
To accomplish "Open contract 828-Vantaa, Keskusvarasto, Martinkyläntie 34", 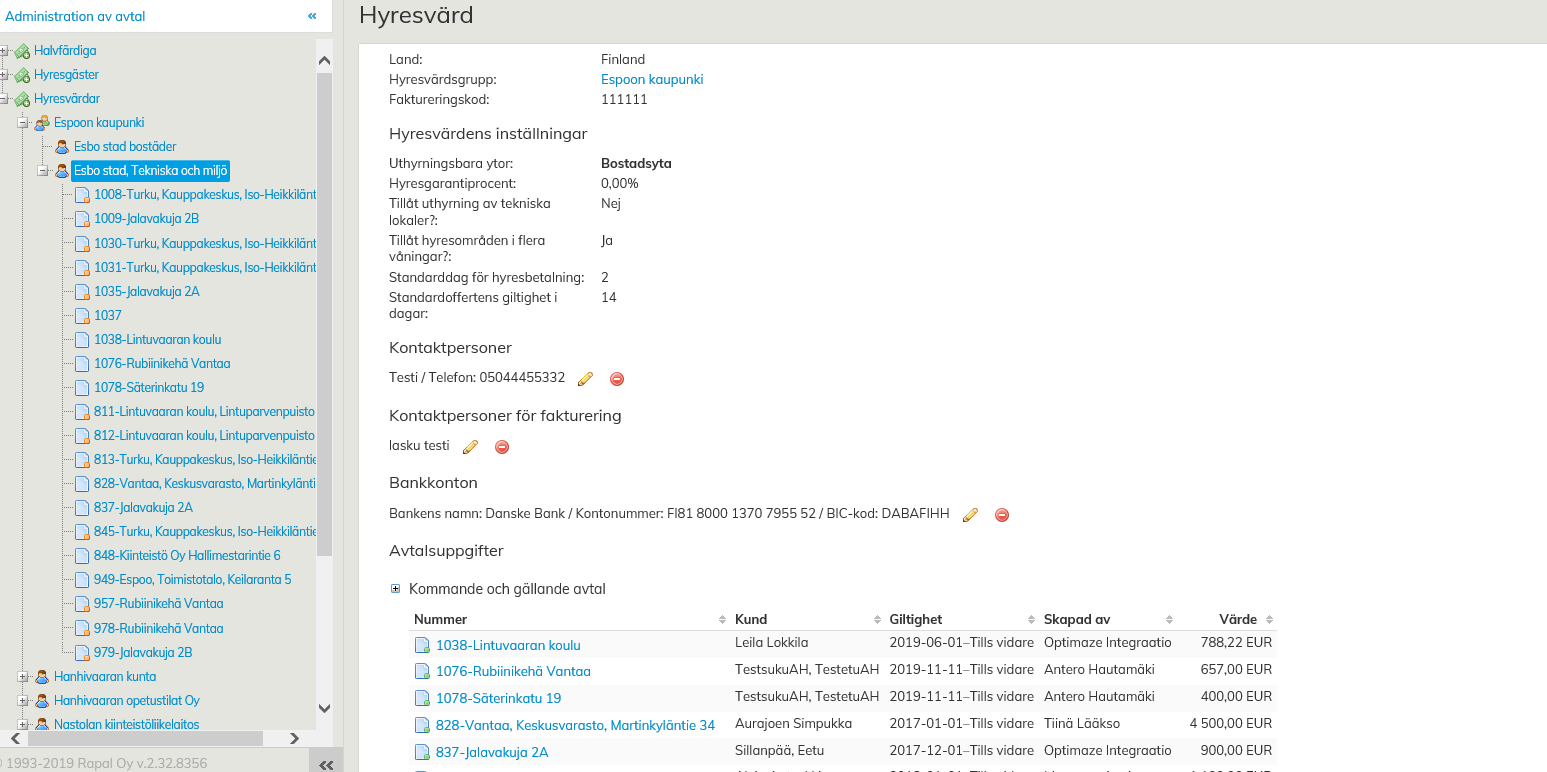I will pyautogui.click(x=575, y=725).
